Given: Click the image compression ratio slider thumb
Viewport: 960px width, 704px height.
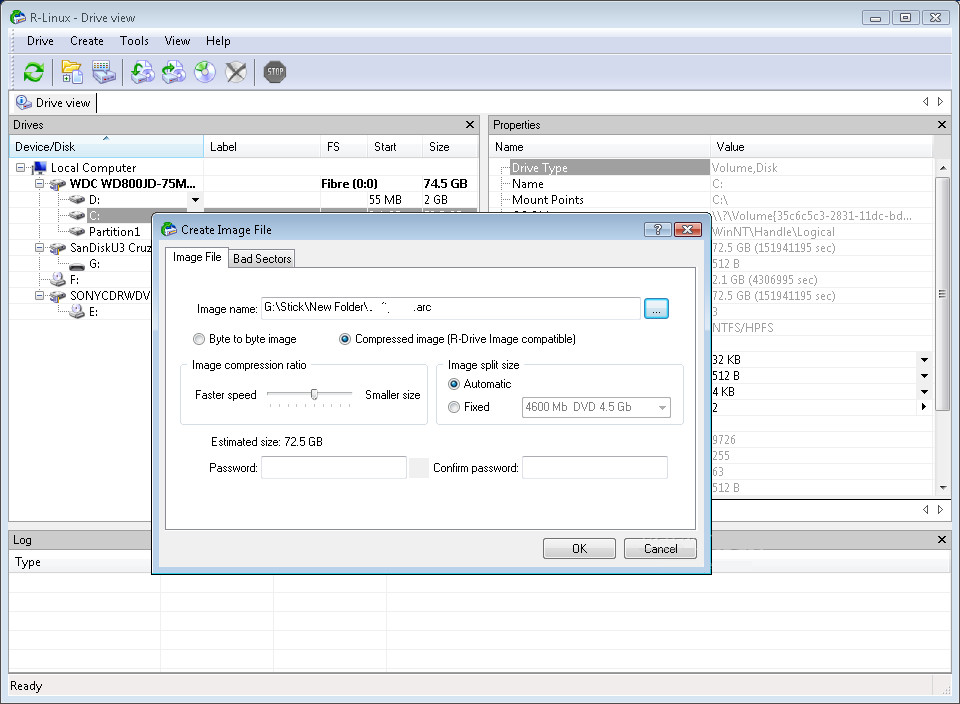Looking at the screenshot, I should pyautogui.click(x=314, y=395).
